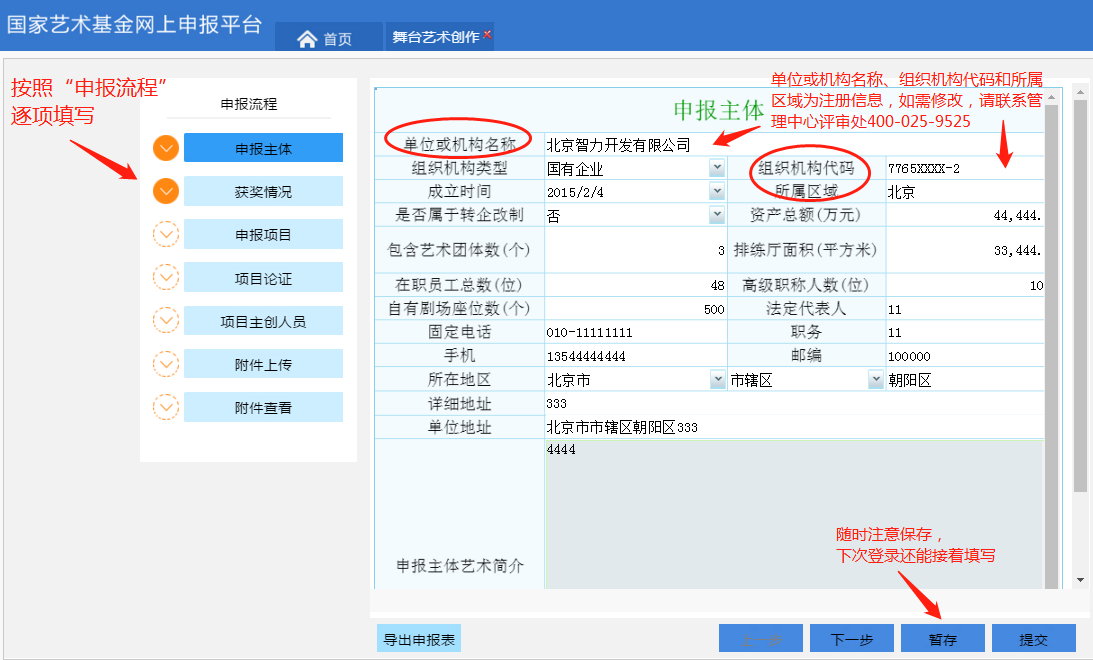Open the 是否属于转企改制 dropdown

(x=717, y=215)
